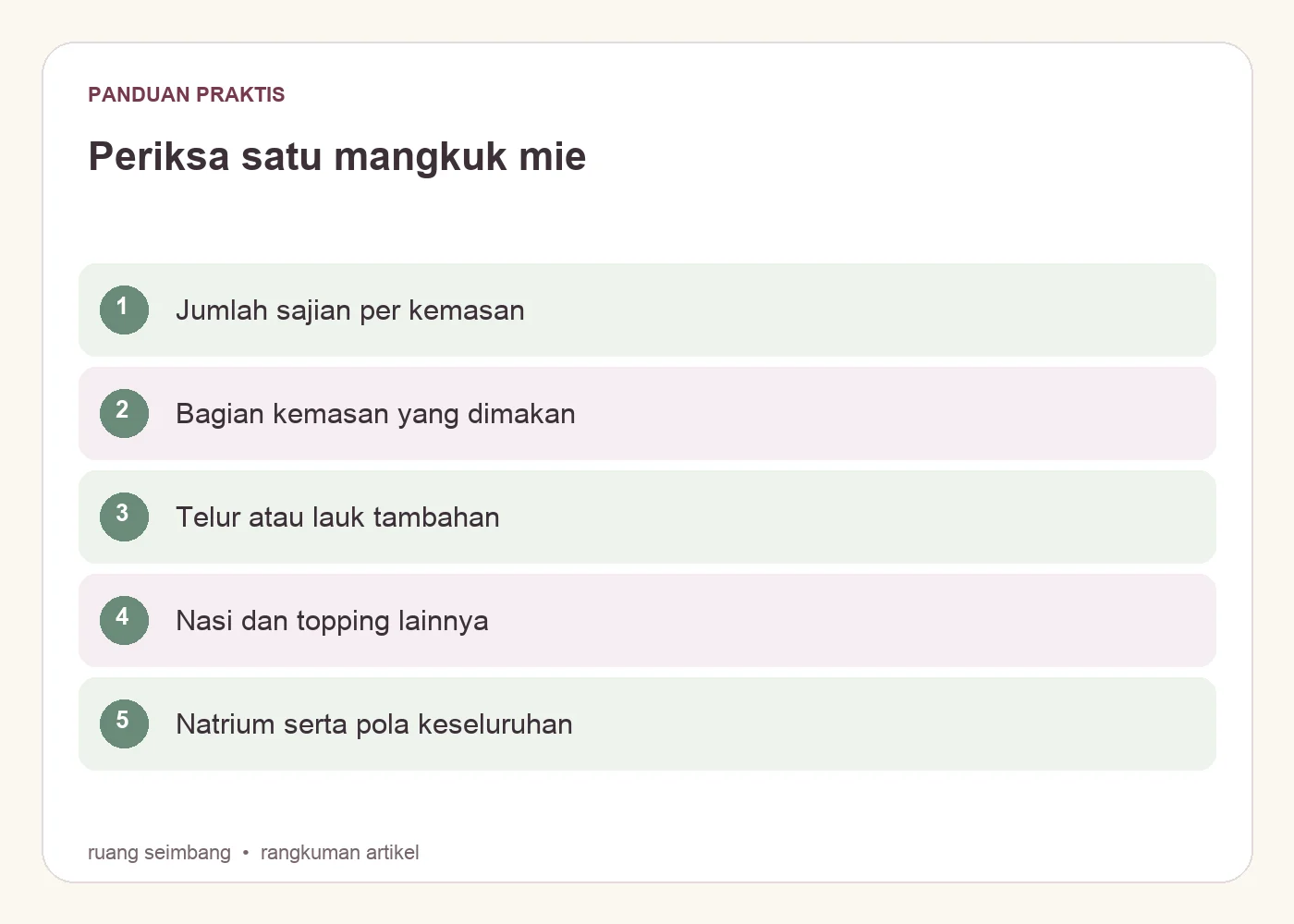
Task: Click the 'PANDUAN PRAKTIS' label
Action: pyautogui.click(x=187, y=94)
